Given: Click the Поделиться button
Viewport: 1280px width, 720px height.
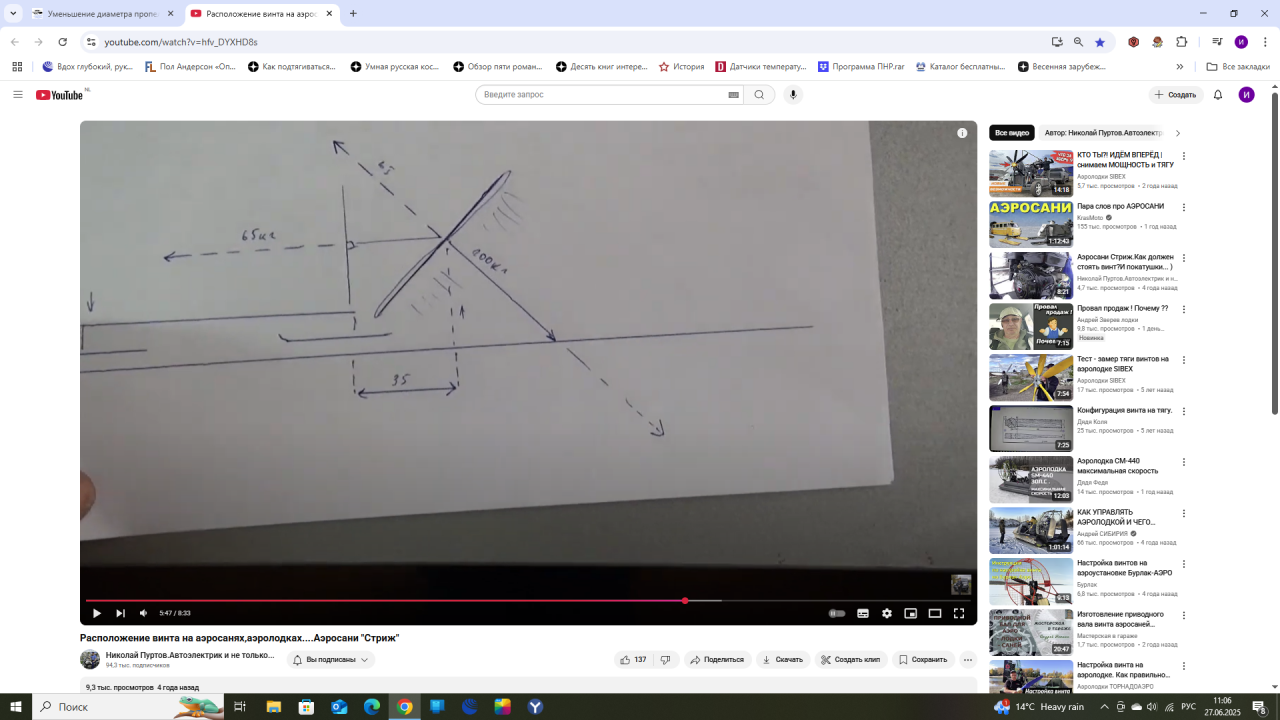Looking at the screenshot, I should pos(715,660).
